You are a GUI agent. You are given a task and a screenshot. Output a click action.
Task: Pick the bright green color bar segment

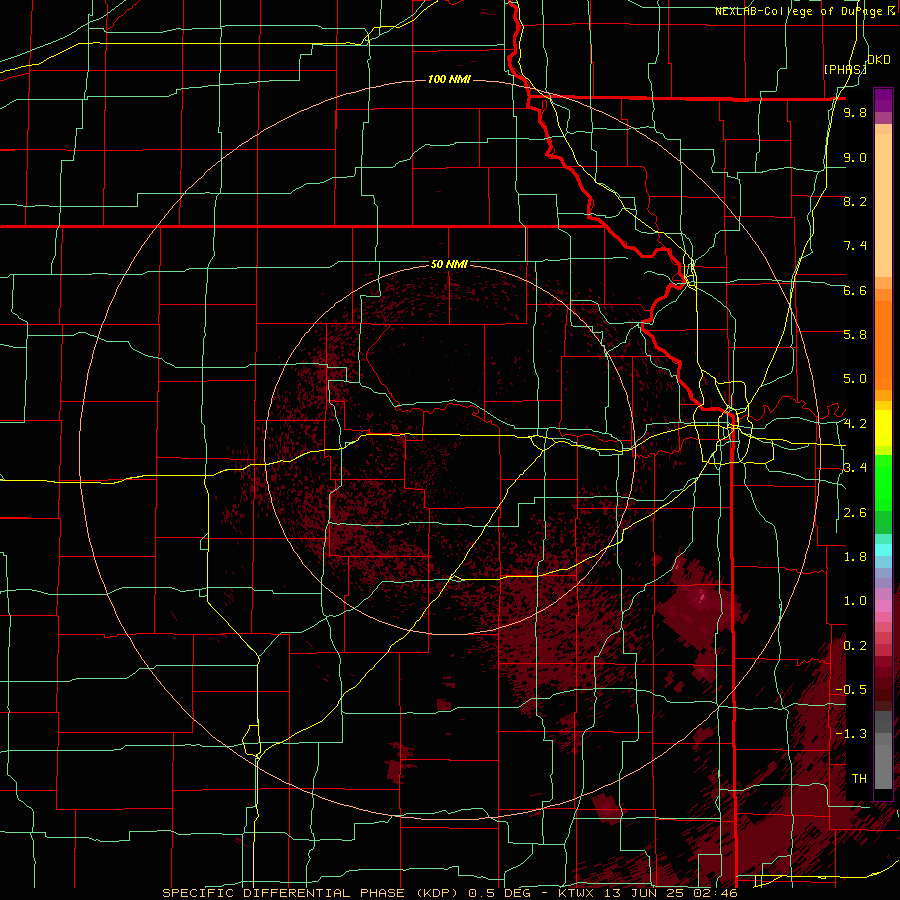(883, 482)
